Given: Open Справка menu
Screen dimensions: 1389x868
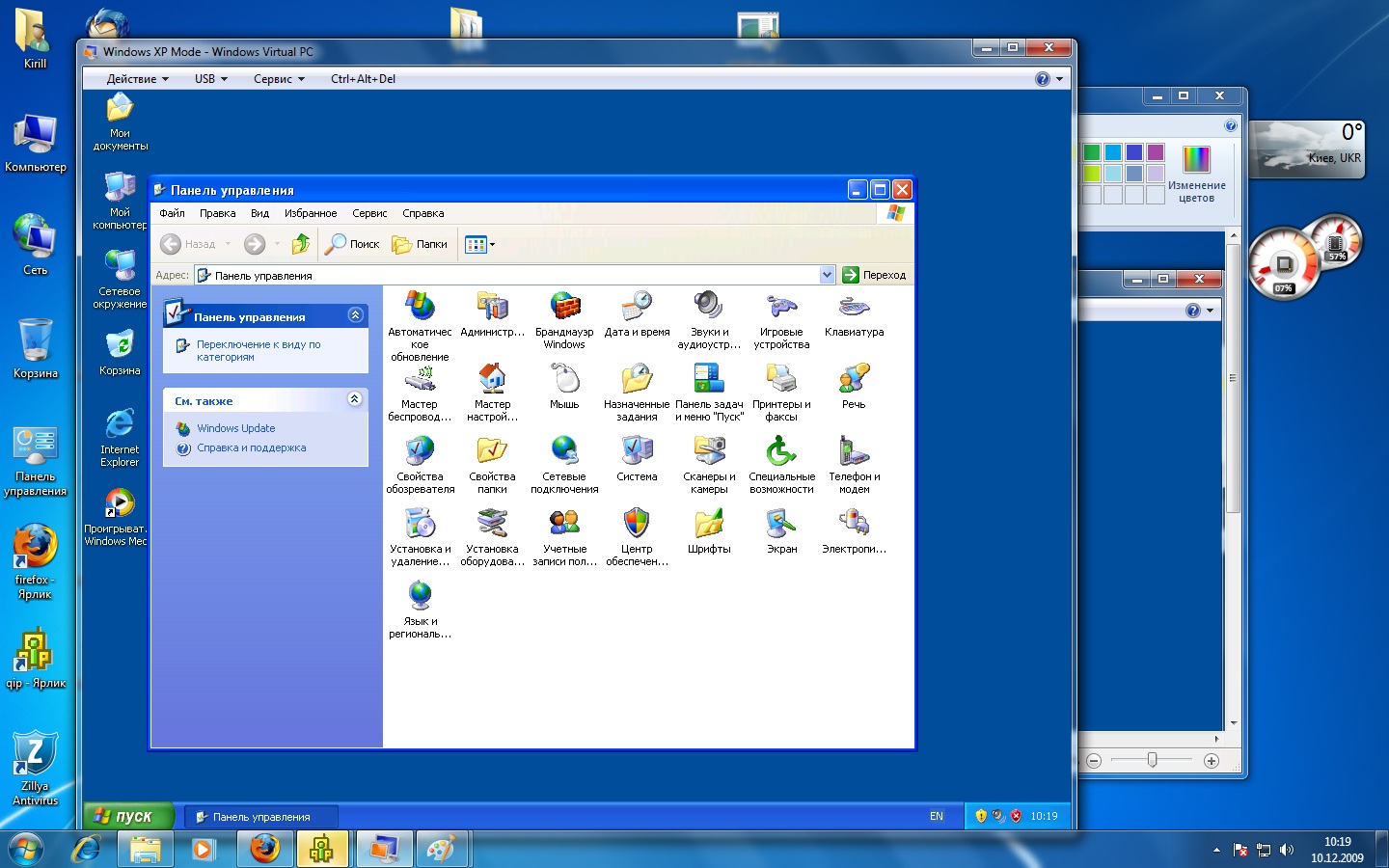Looking at the screenshot, I should coord(423,213).
